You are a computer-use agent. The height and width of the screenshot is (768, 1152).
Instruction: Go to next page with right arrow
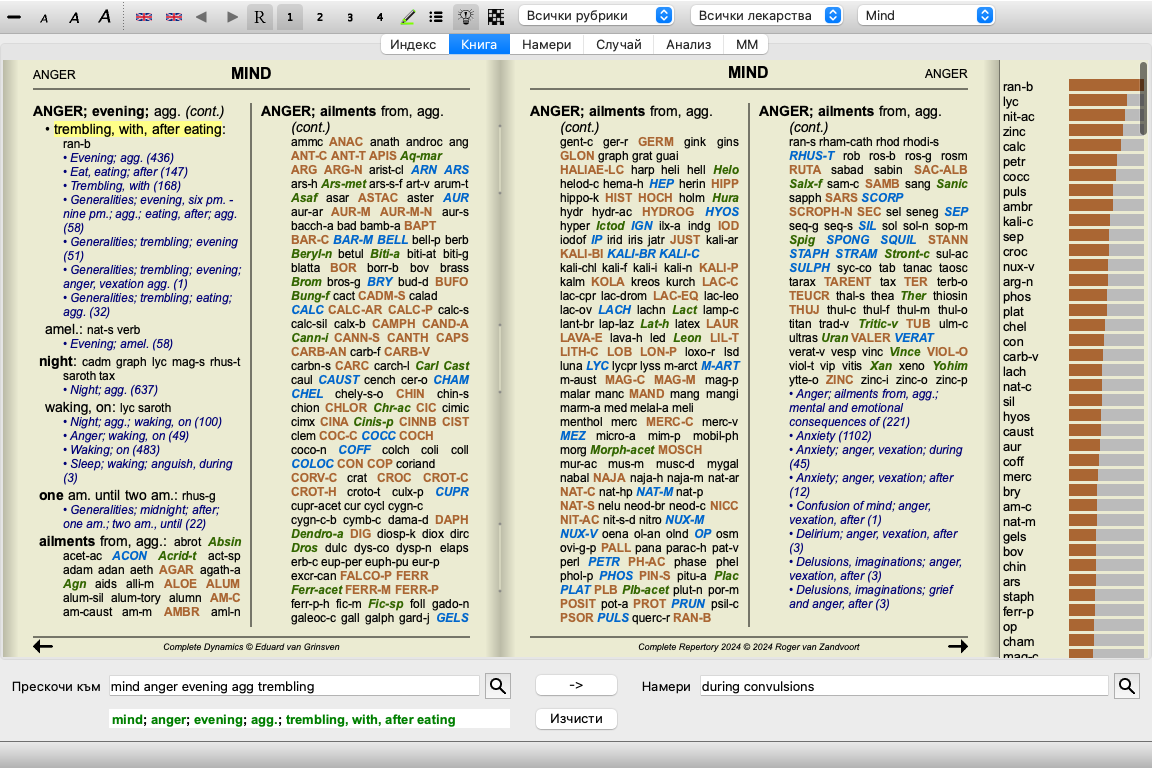click(x=958, y=646)
